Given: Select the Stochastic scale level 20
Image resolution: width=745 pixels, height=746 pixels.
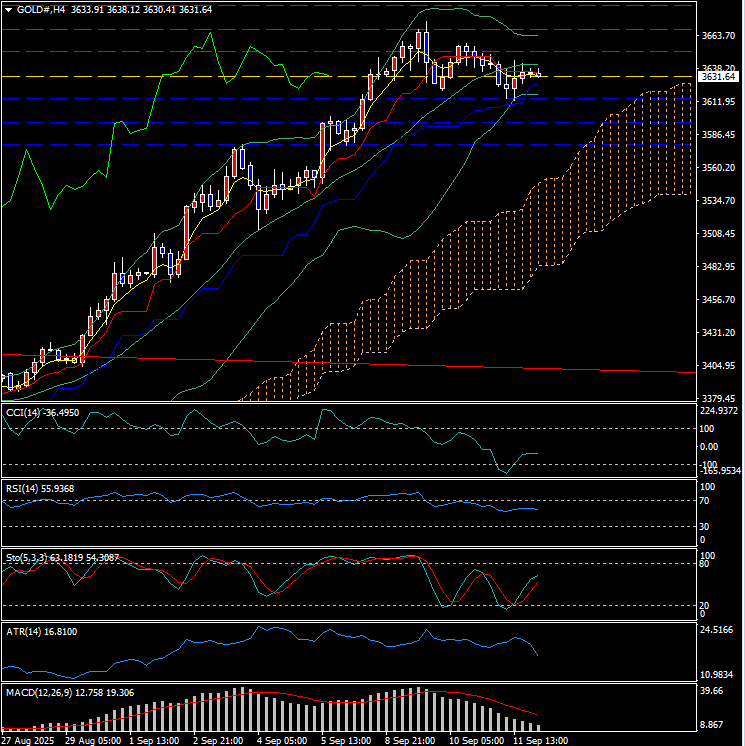Looking at the screenshot, I should [x=705, y=606].
